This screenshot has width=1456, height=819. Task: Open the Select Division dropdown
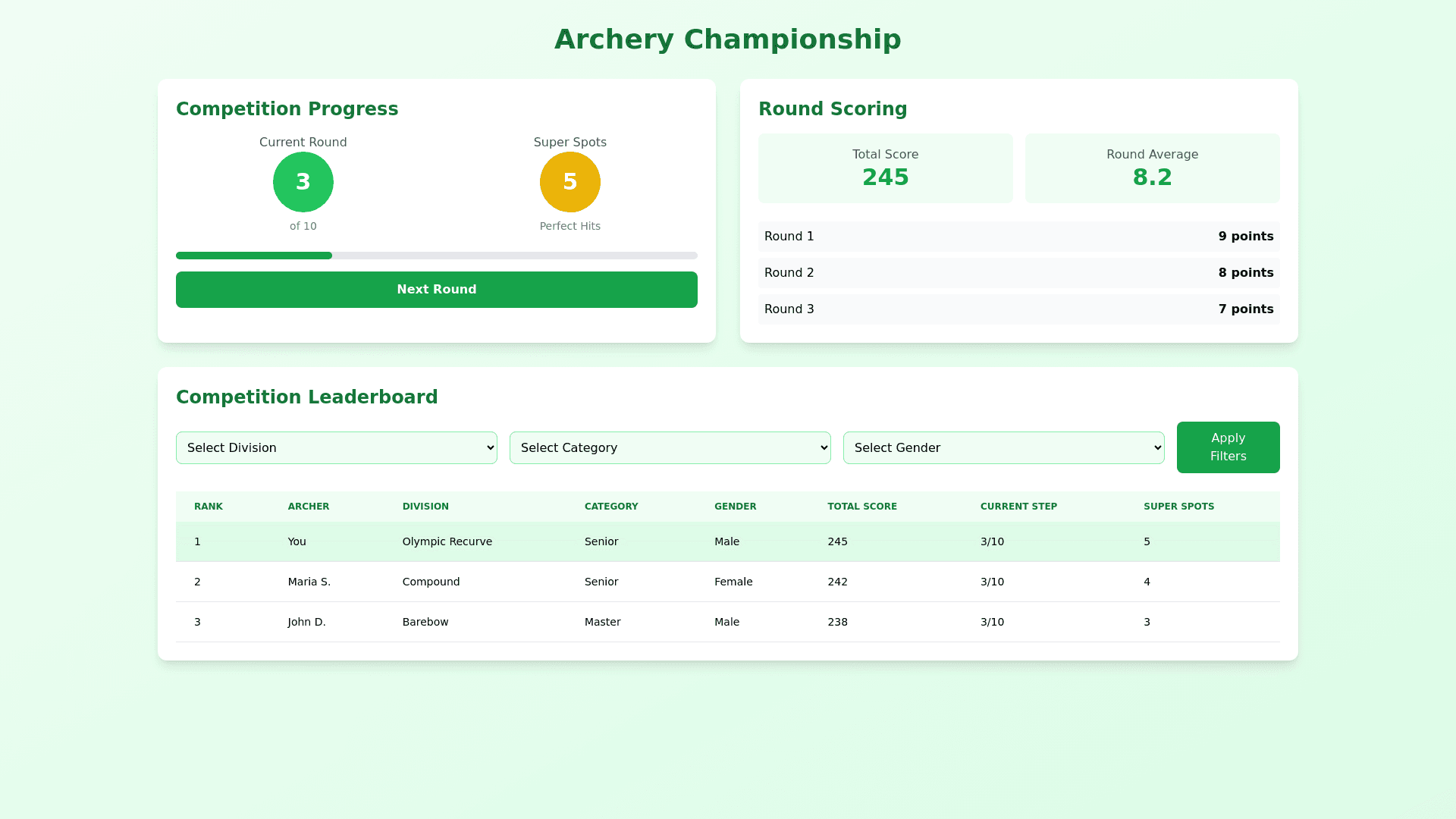coord(336,447)
